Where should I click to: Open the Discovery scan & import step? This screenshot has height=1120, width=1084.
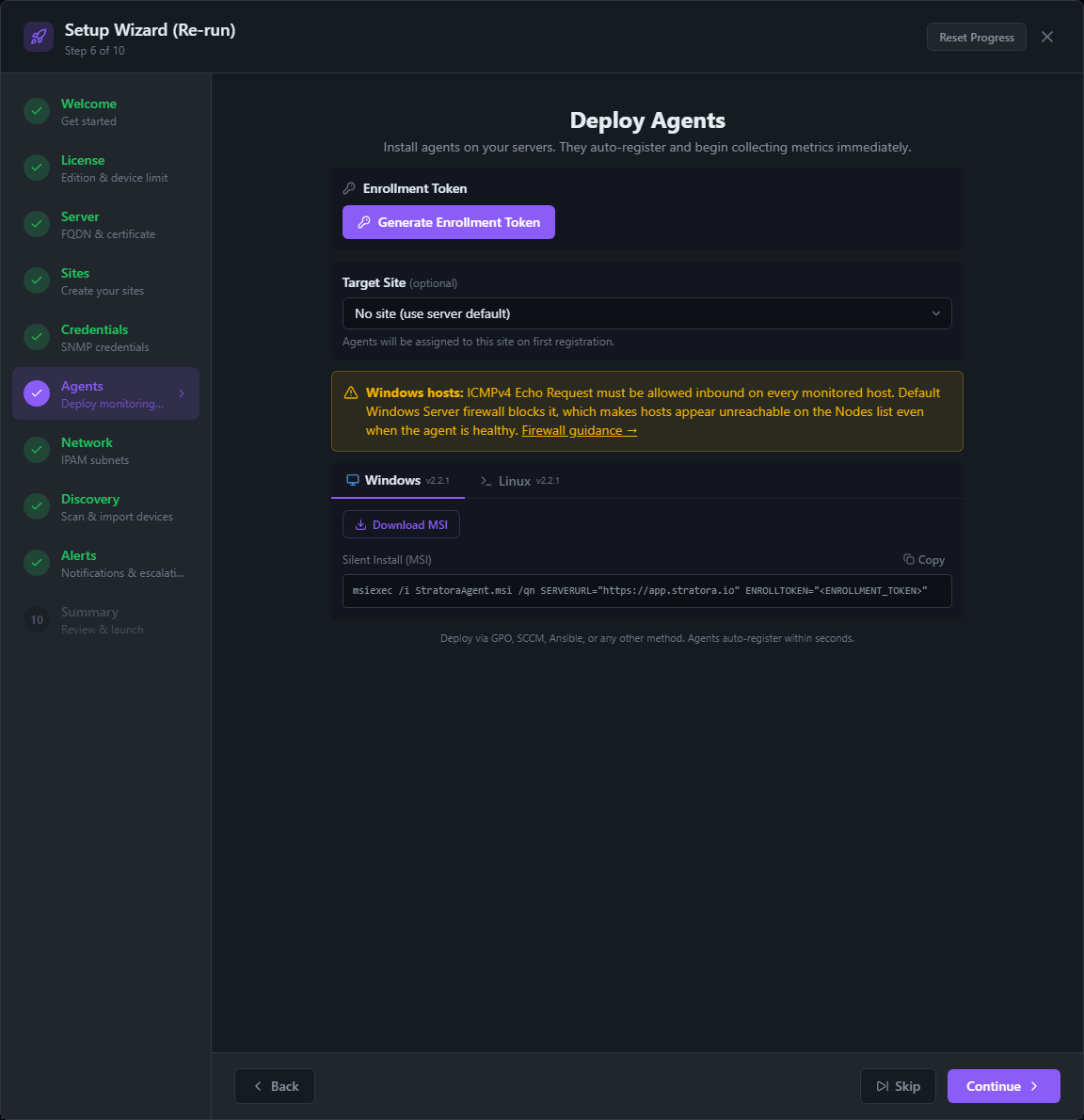[x=105, y=506]
